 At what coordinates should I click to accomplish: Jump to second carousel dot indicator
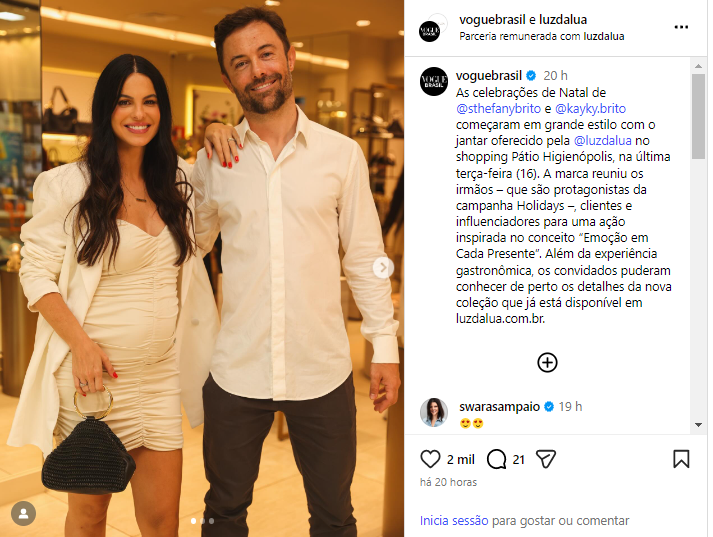(x=202, y=521)
